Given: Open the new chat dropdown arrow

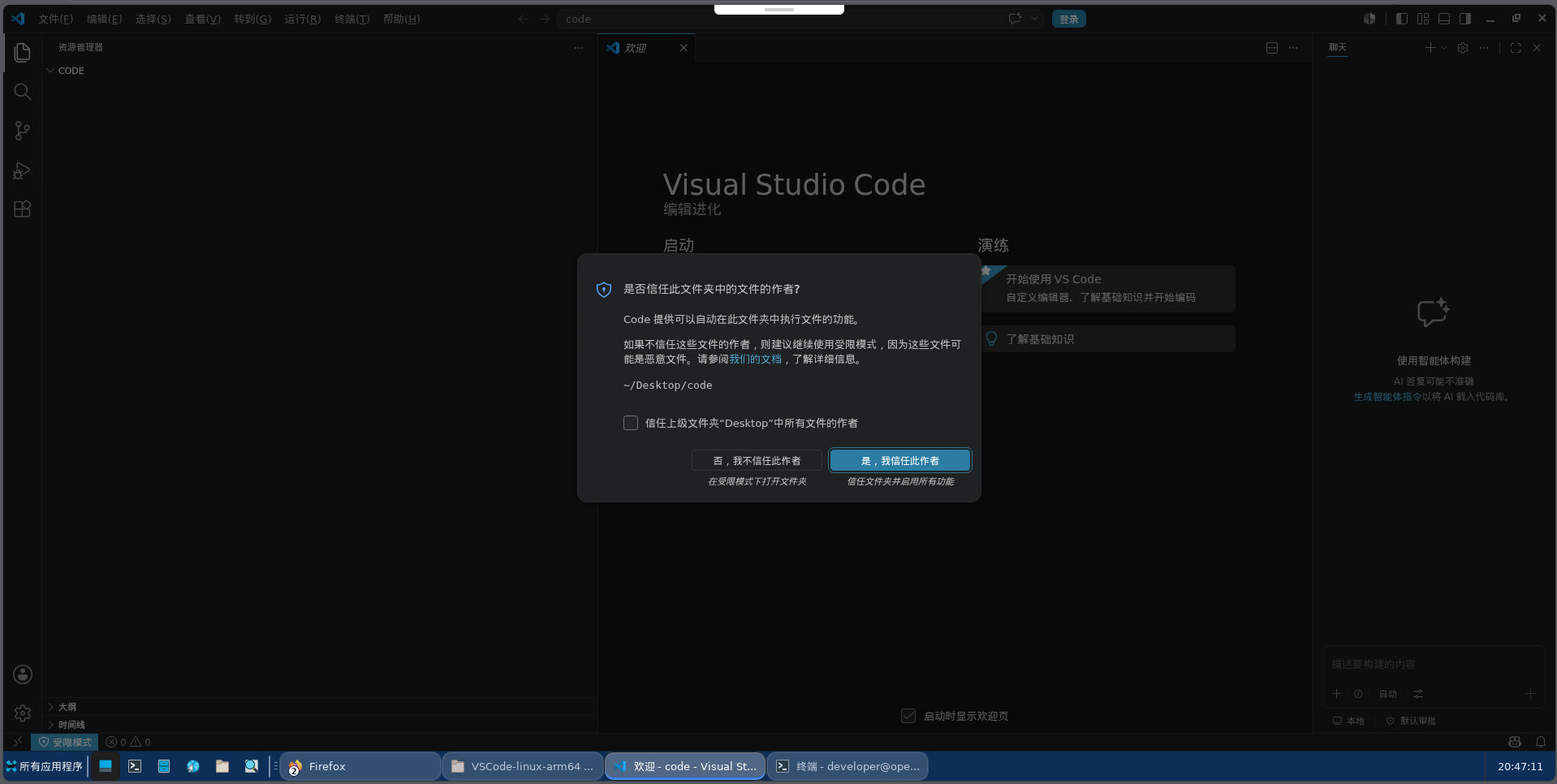Looking at the screenshot, I should pyautogui.click(x=1444, y=48).
